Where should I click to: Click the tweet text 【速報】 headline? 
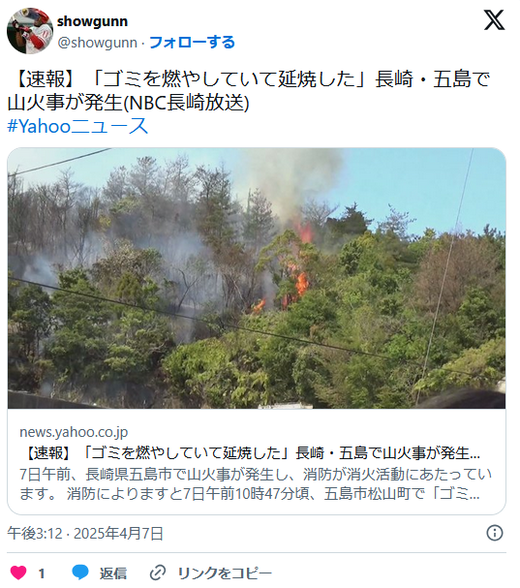pos(249,79)
